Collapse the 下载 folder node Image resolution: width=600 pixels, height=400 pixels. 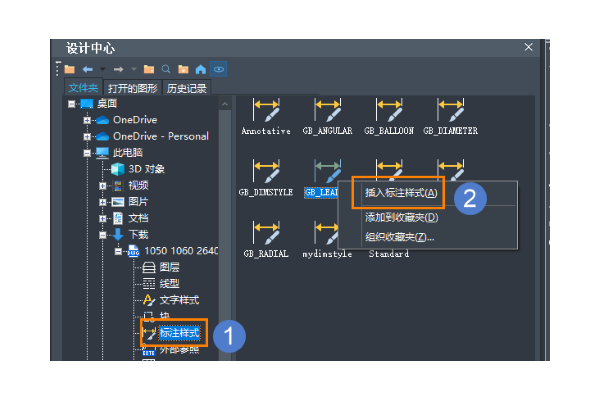coord(102,235)
